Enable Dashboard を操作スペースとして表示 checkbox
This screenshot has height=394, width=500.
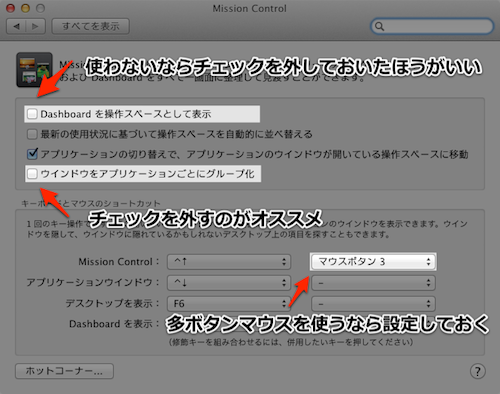32,114
